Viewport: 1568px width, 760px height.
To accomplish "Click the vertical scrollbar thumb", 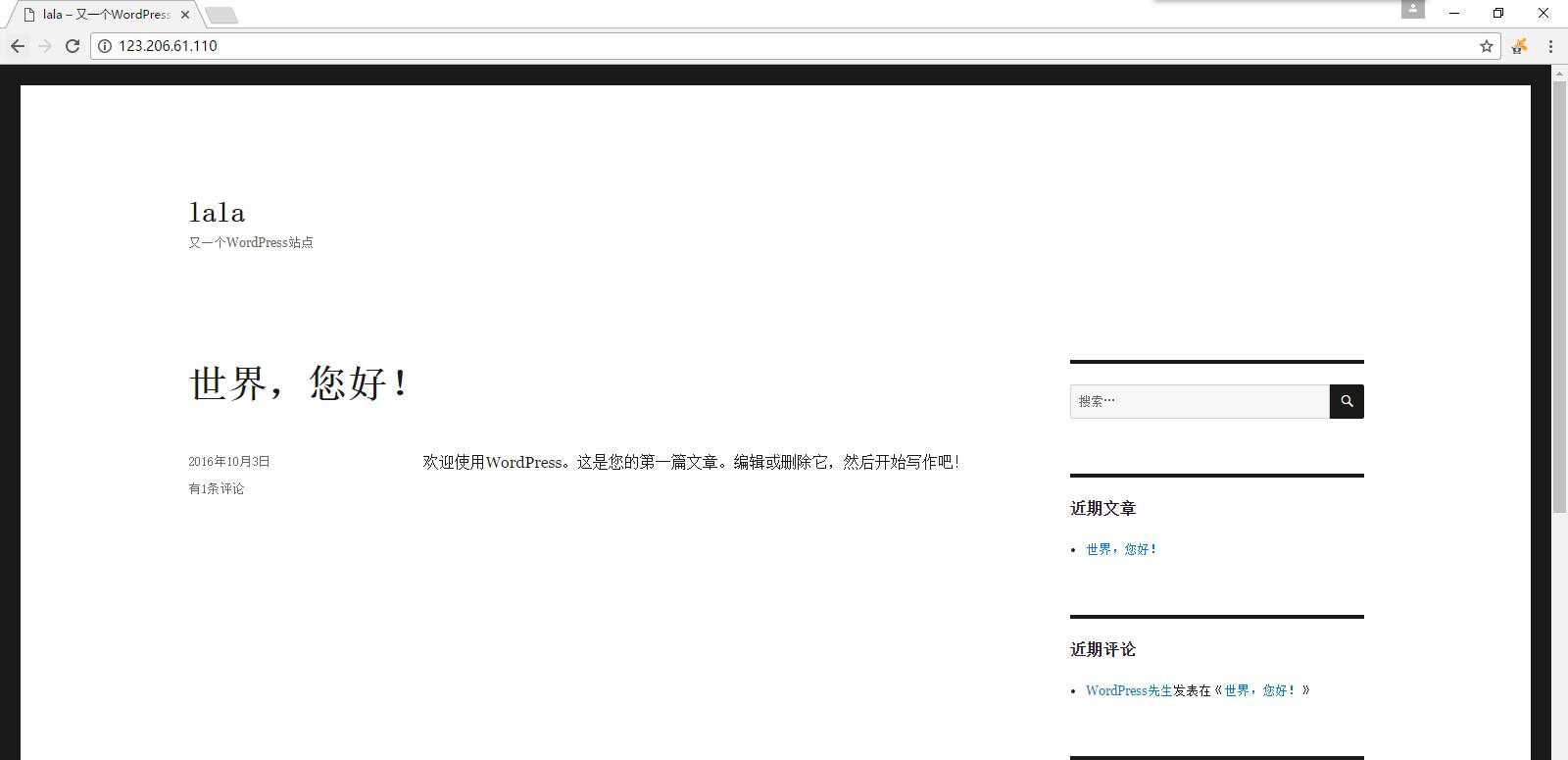I will pyautogui.click(x=1559, y=297).
